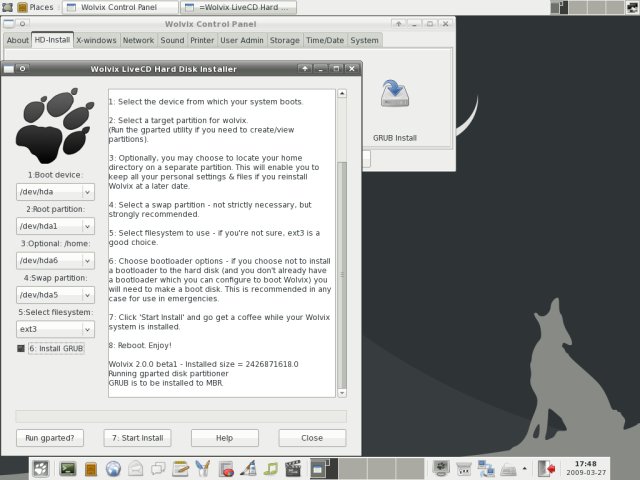
Task: Click the network cable tray icon
Action: pyautogui.click(x=464, y=469)
